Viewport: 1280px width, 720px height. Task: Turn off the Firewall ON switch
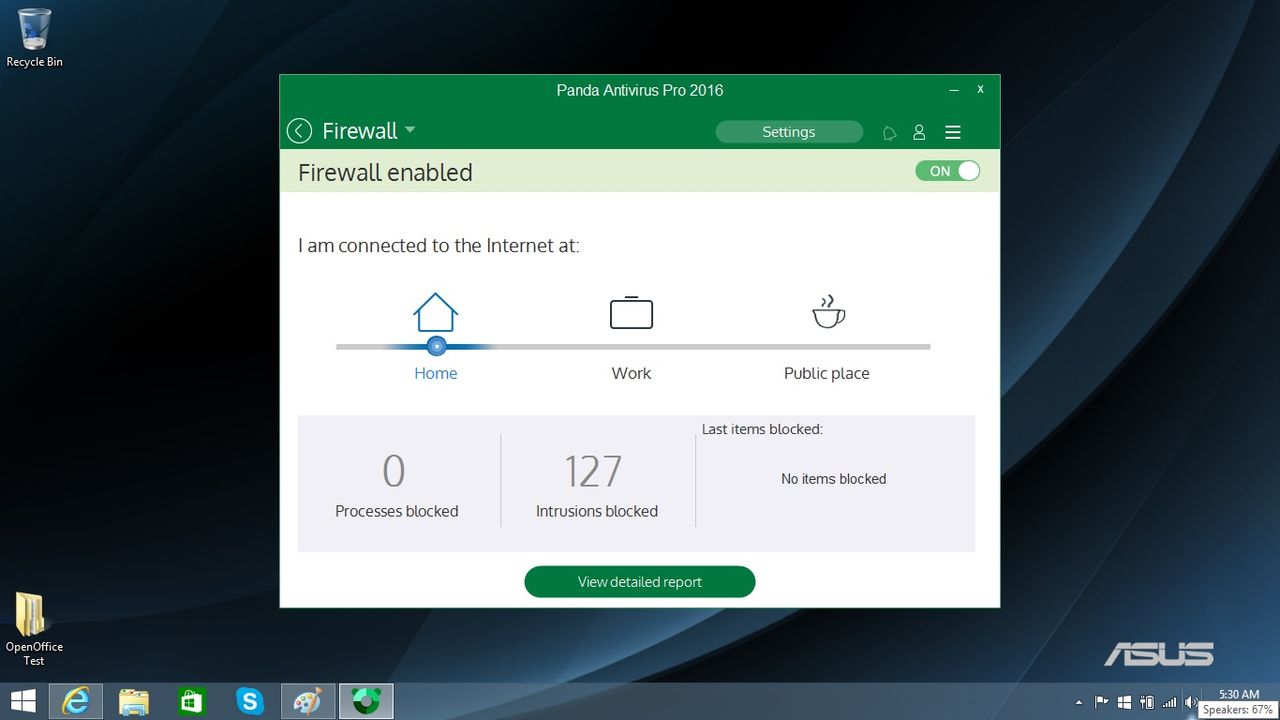(947, 171)
